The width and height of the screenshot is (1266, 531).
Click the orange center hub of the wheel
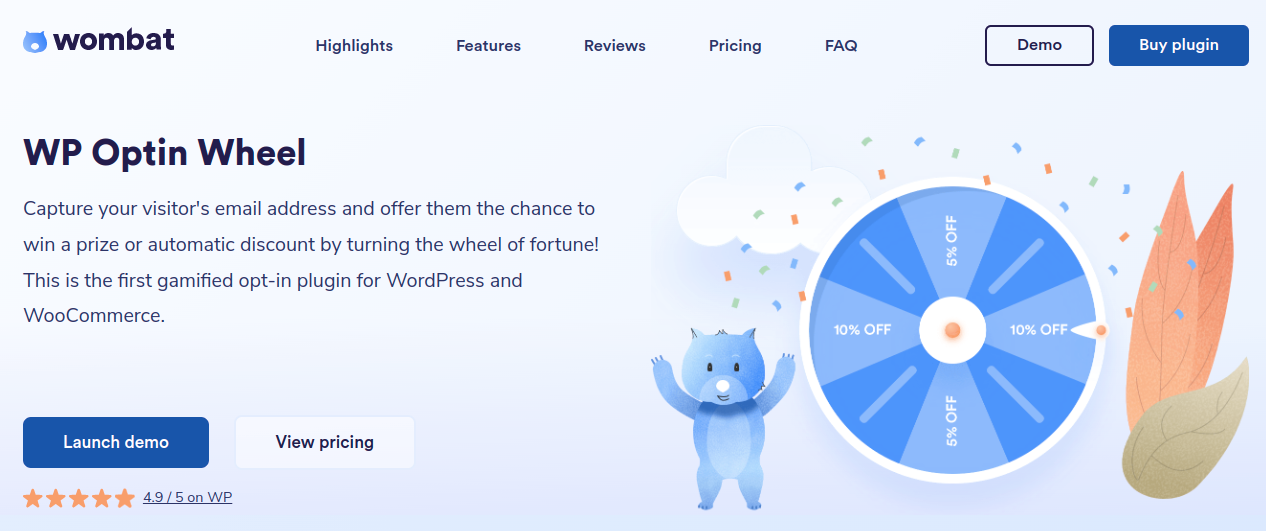coord(952,329)
